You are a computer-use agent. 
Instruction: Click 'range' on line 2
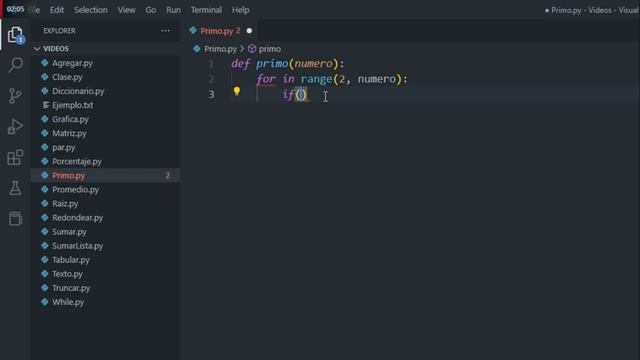(316, 79)
